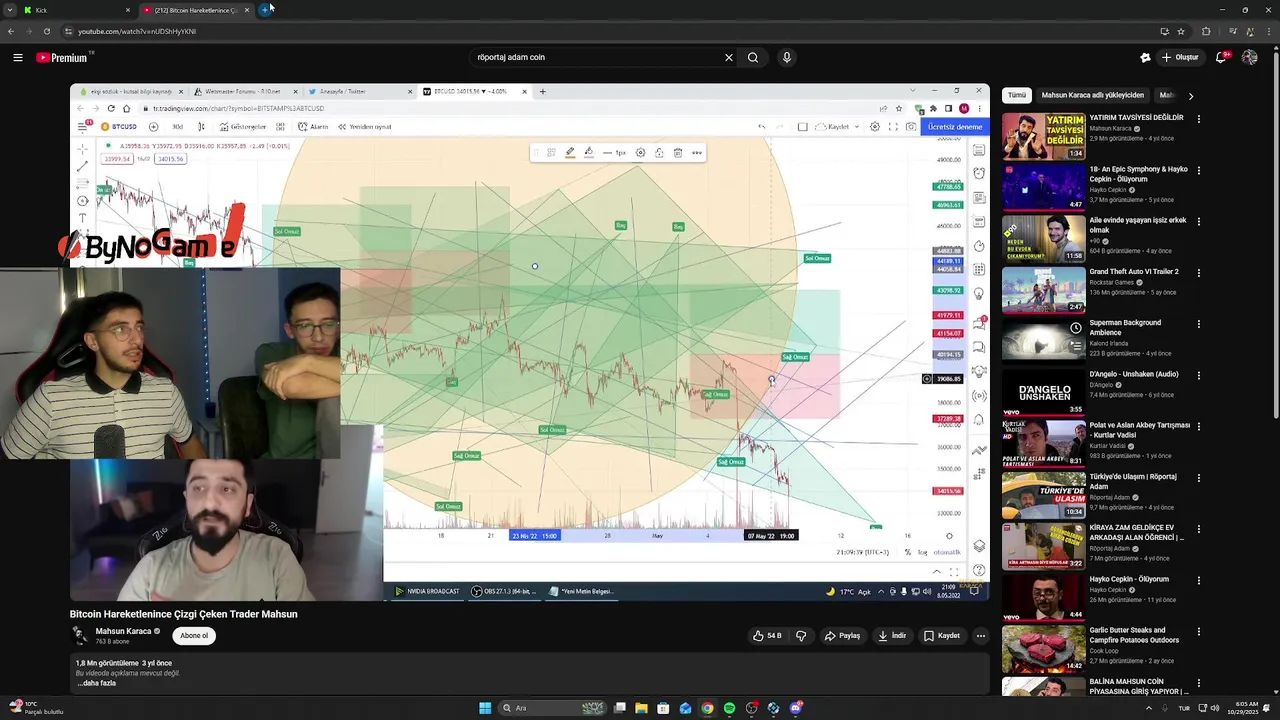Open the Windows Start menu
Image resolution: width=1280 pixels, height=720 pixels.
pyautogui.click(x=485, y=708)
